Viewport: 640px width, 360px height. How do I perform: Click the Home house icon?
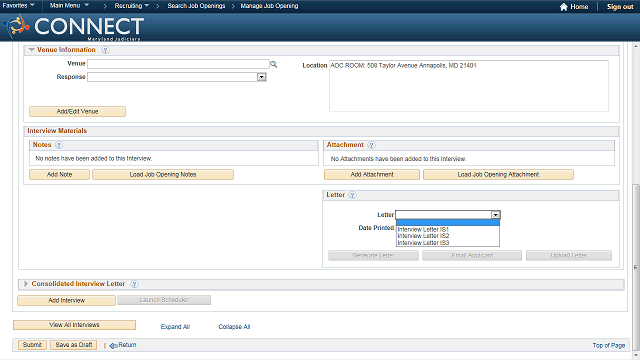564,7
